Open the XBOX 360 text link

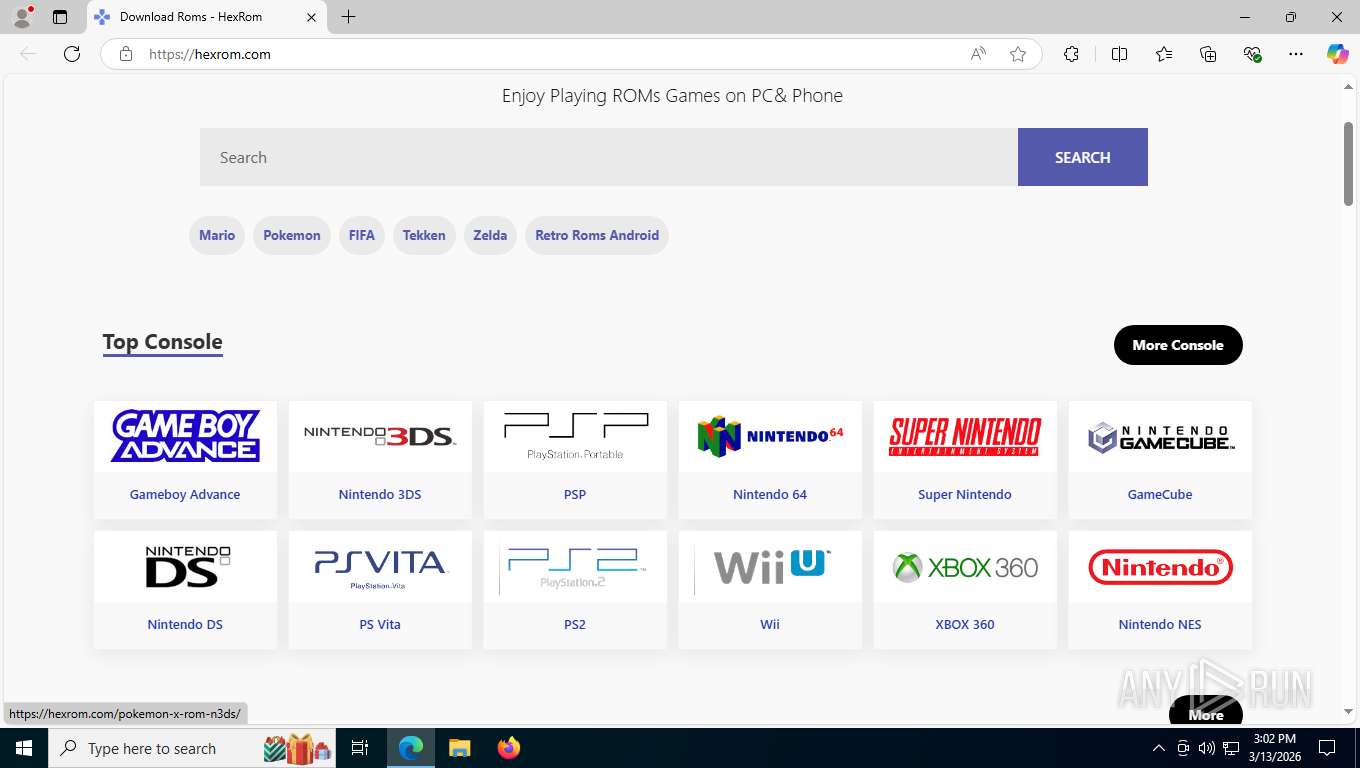pyautogui.click(x=965, y=624)
